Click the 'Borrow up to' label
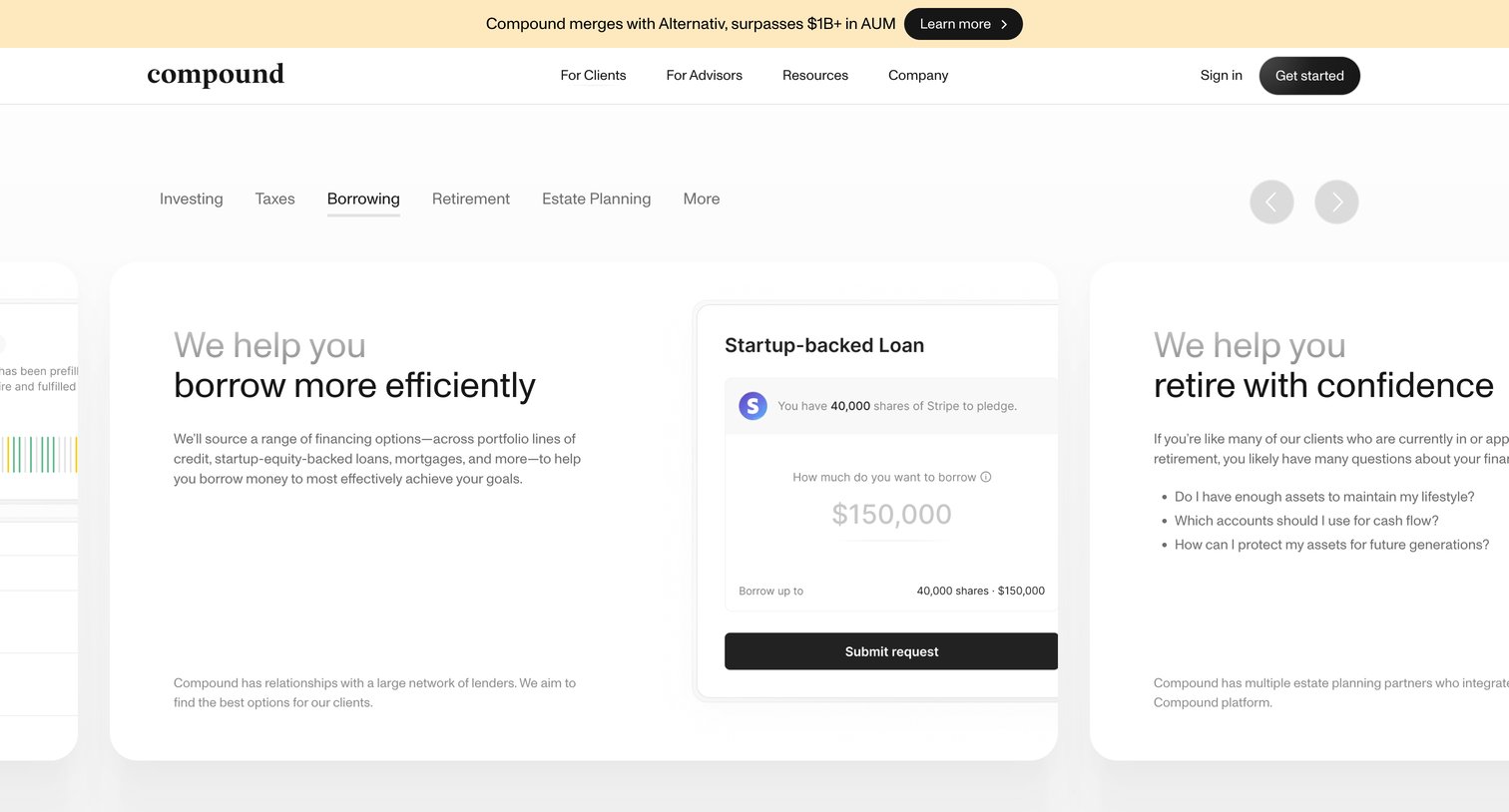This screenshot has height=812, width=1509. (x=770, y=591)
